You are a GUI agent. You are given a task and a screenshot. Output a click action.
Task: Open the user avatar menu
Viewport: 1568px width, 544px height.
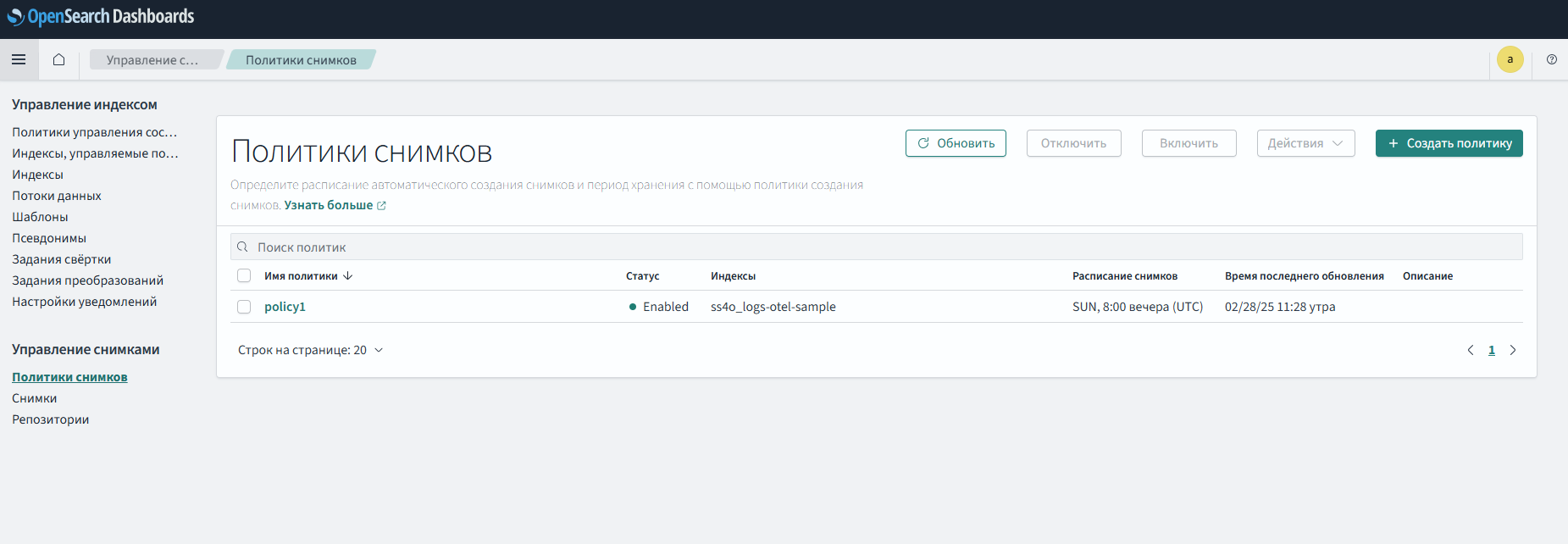tap(1510, 59)
